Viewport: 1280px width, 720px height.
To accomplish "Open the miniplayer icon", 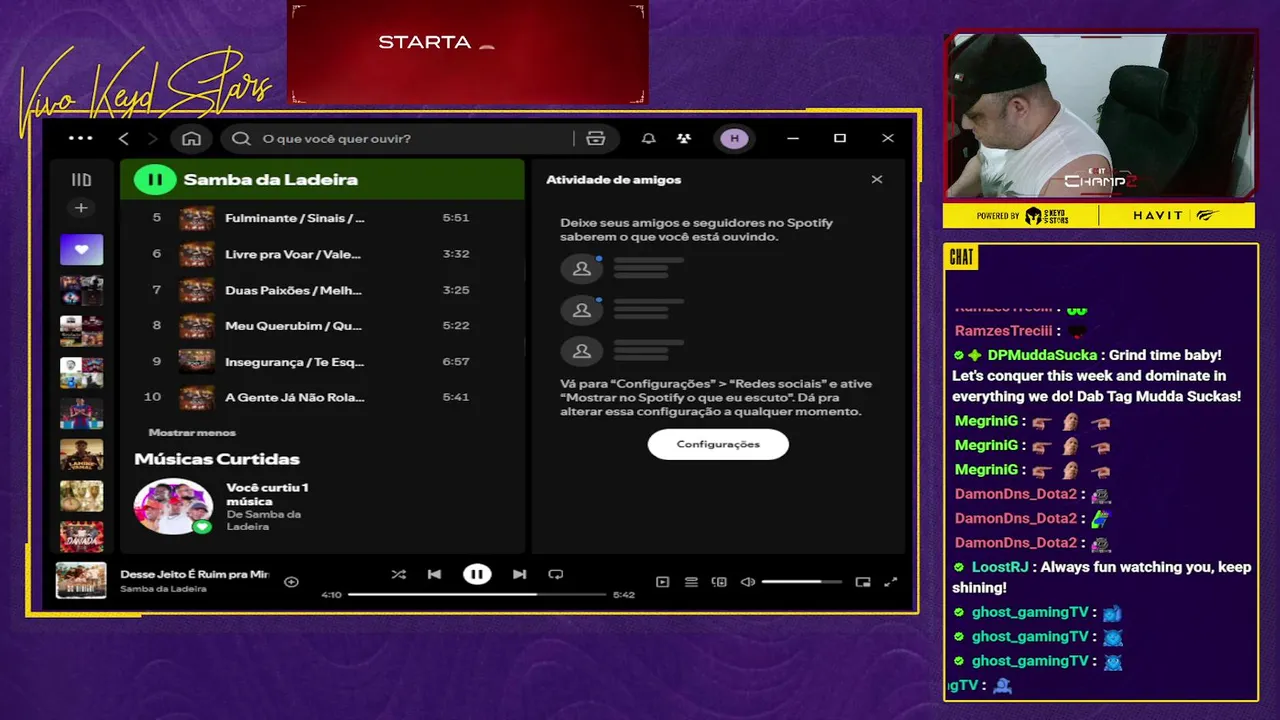I will tap(863, 582).
